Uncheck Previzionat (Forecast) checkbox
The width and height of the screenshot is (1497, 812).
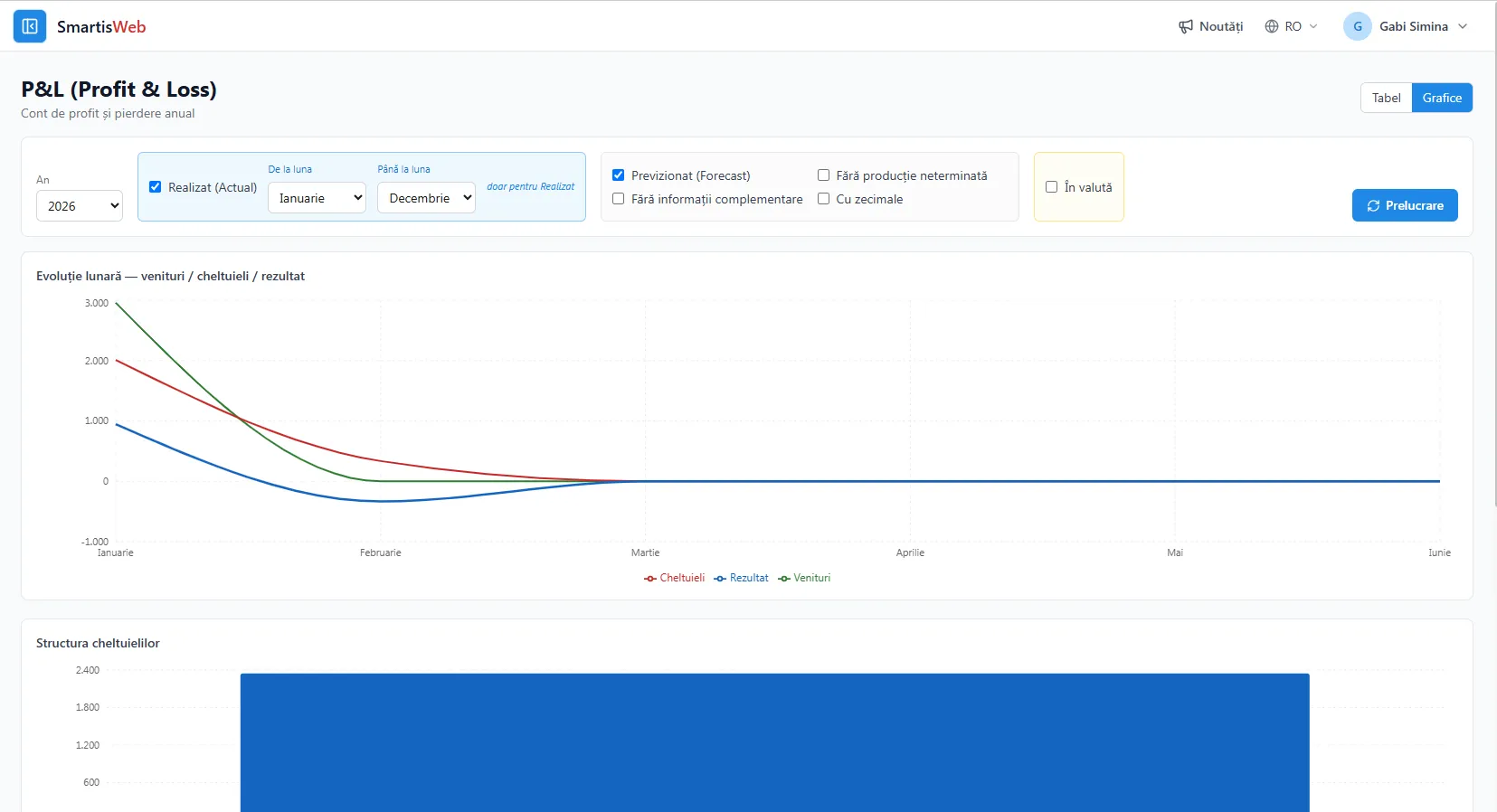click(x=619, y=175)
